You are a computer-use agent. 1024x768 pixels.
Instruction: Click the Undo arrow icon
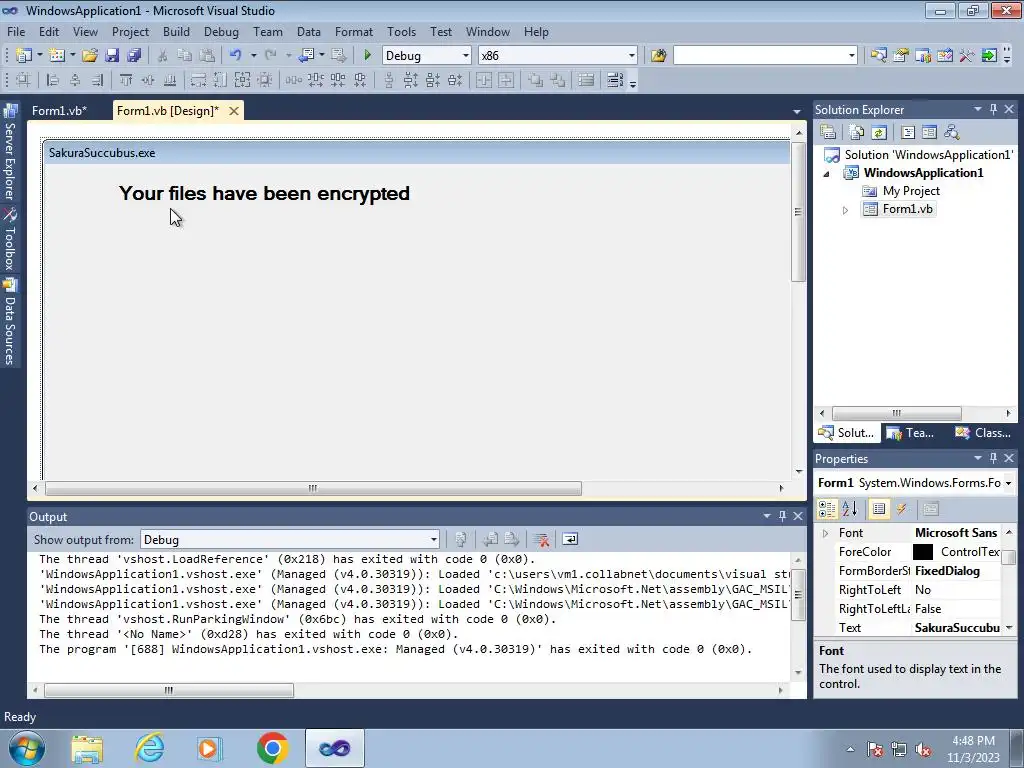click(236, 56)
